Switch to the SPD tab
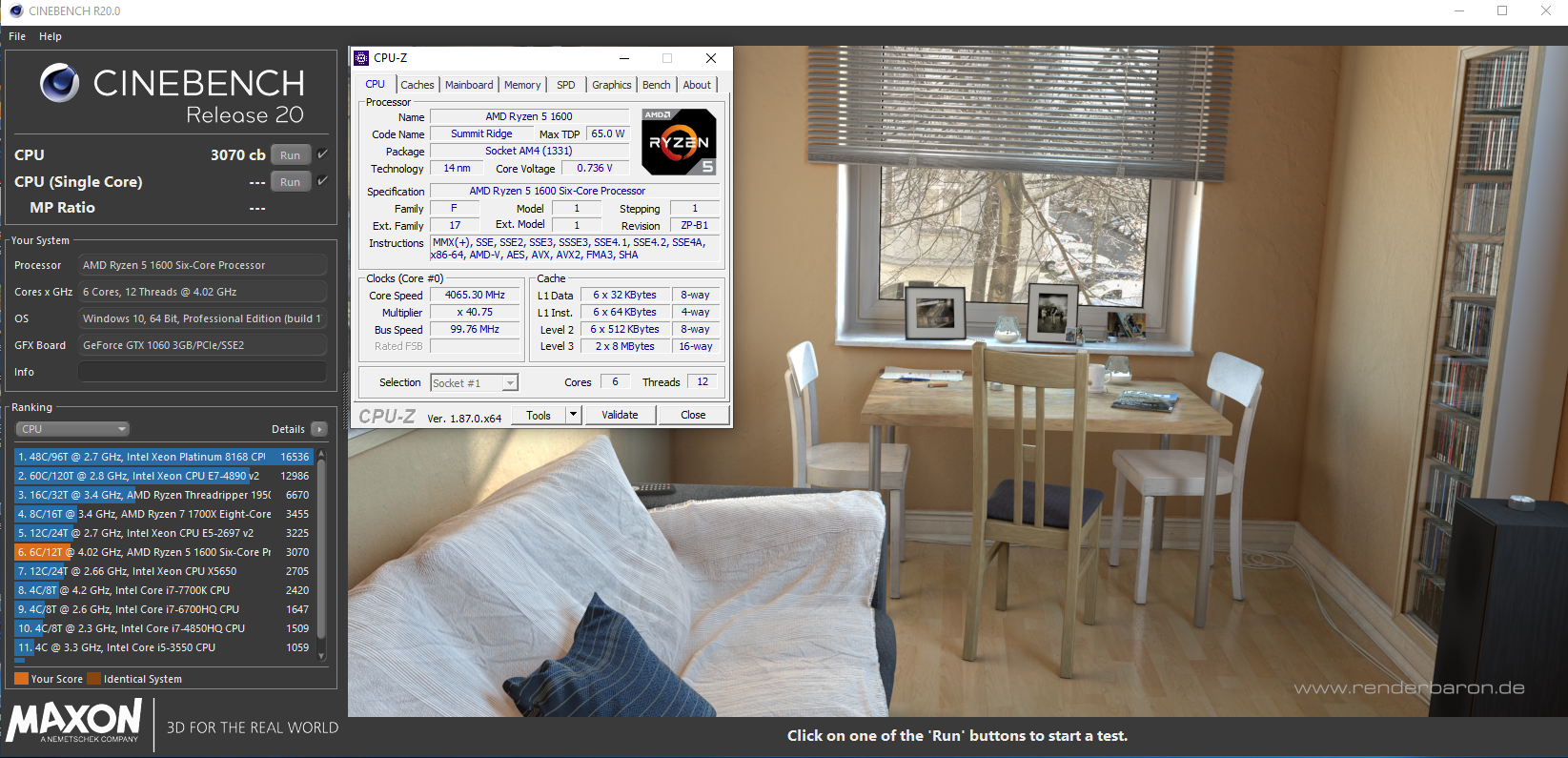This screenshot has height=758, width=1568. point(566,85)
